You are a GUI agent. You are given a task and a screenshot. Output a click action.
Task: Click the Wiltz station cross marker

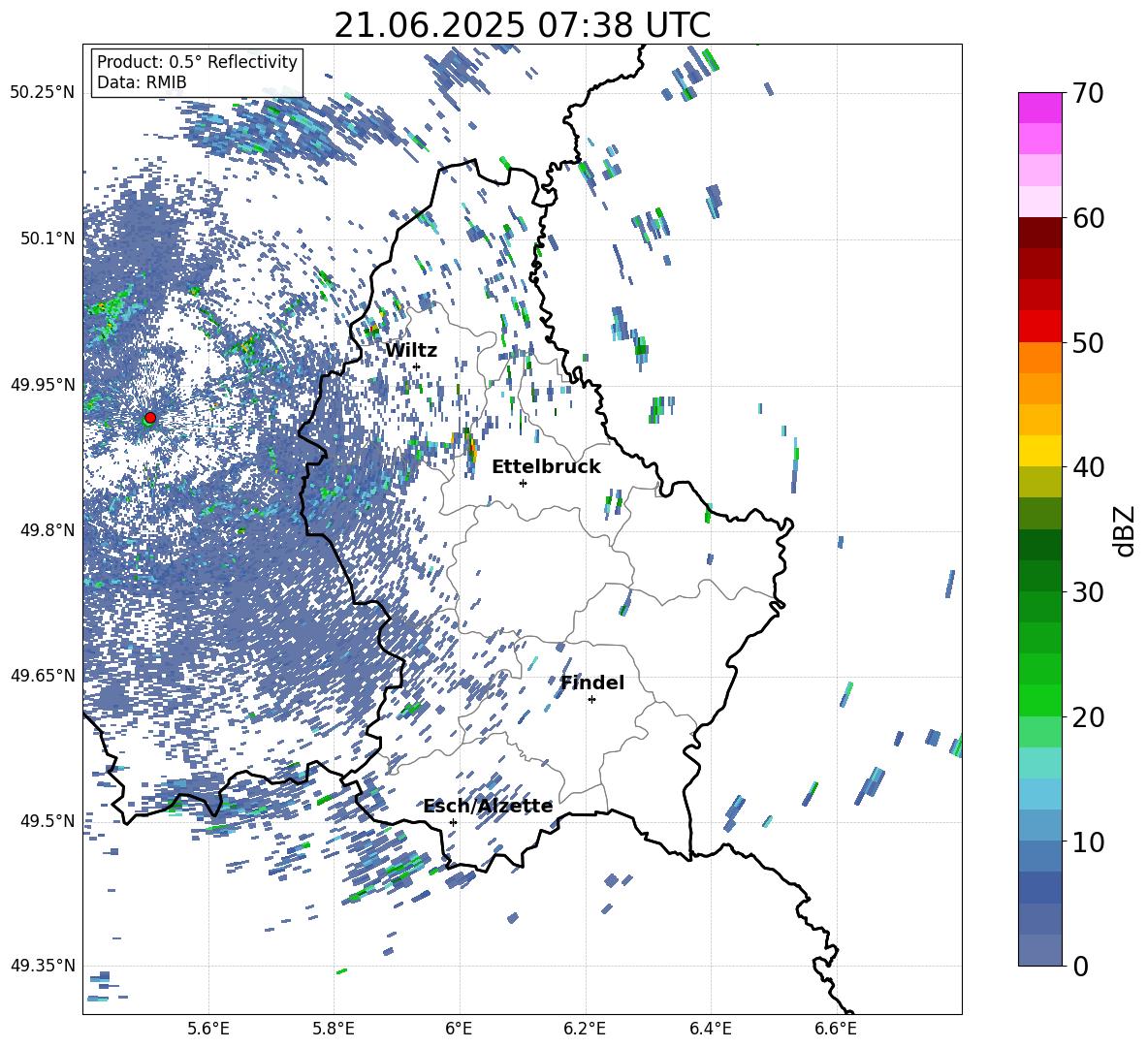click(x=417, y=366)
